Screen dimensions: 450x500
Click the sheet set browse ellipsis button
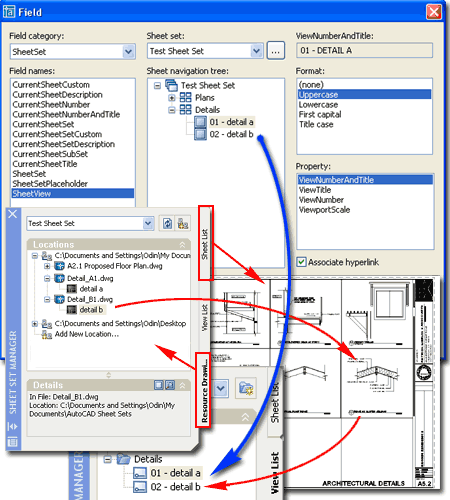pos(275,51)
